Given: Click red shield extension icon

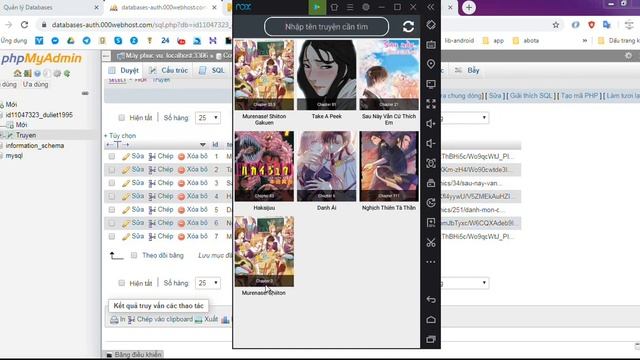Looking at the screenshot, I should (591, 25).
